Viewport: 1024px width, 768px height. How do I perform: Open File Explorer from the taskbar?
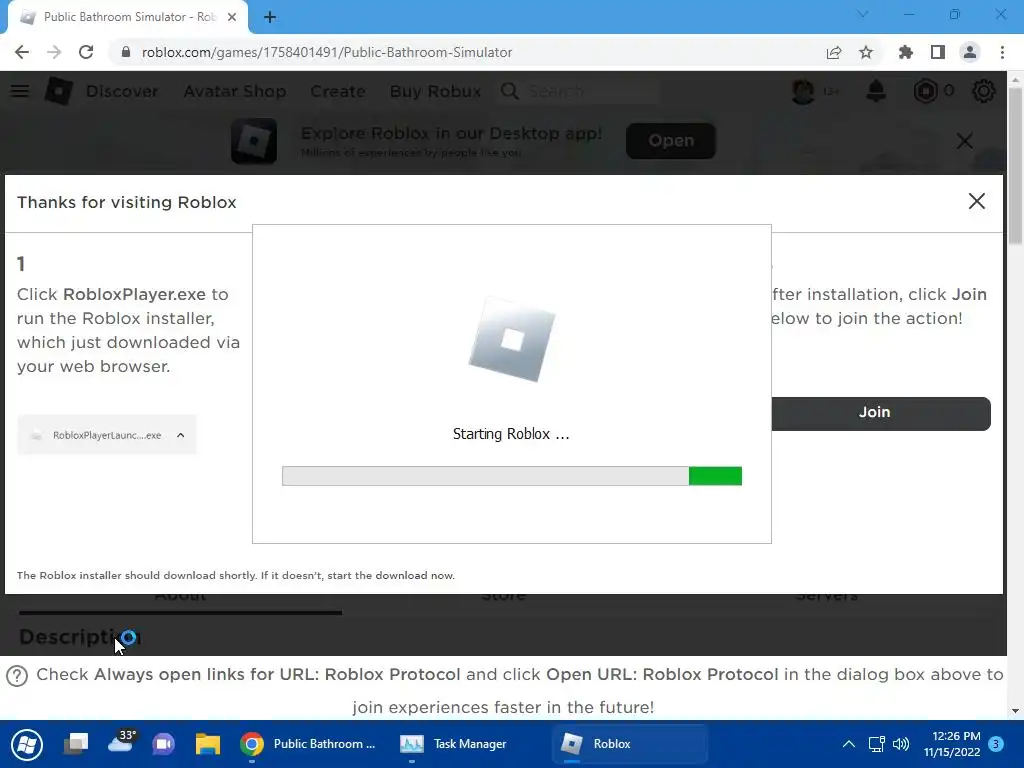click(208, 744)
